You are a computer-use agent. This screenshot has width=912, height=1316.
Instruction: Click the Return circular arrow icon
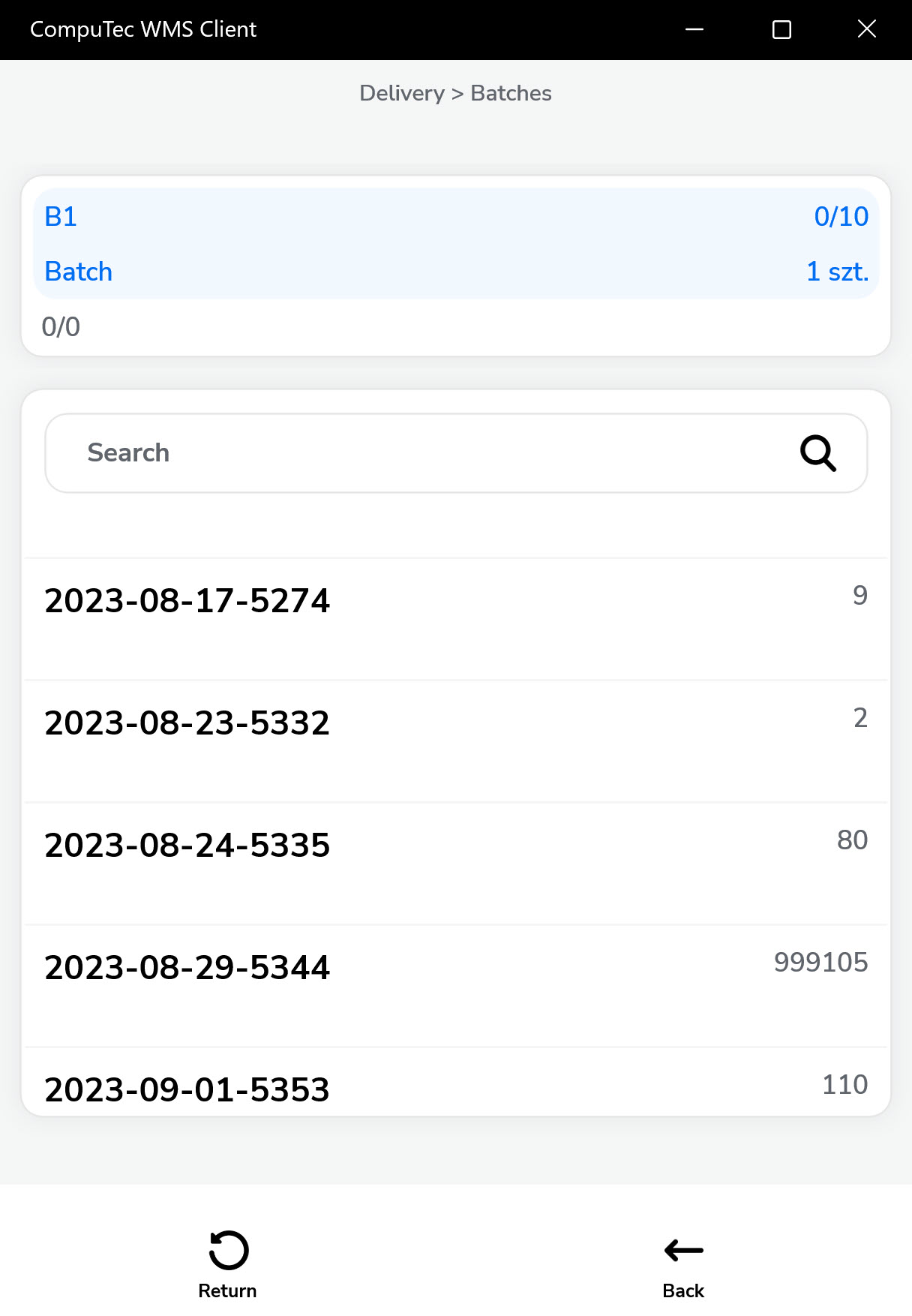pyautogui.click(x=228, y=1250)
